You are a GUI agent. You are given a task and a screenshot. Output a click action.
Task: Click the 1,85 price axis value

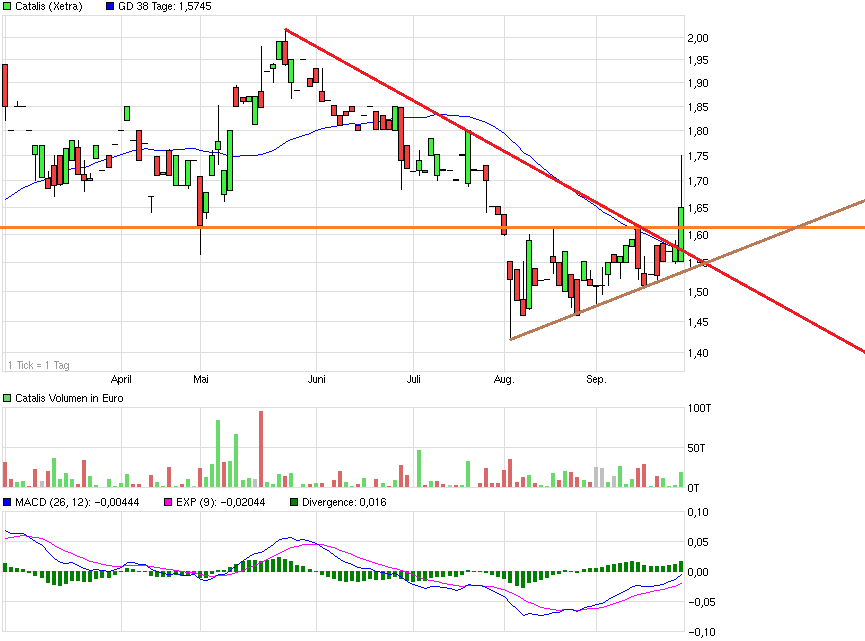tap(698, 108)
